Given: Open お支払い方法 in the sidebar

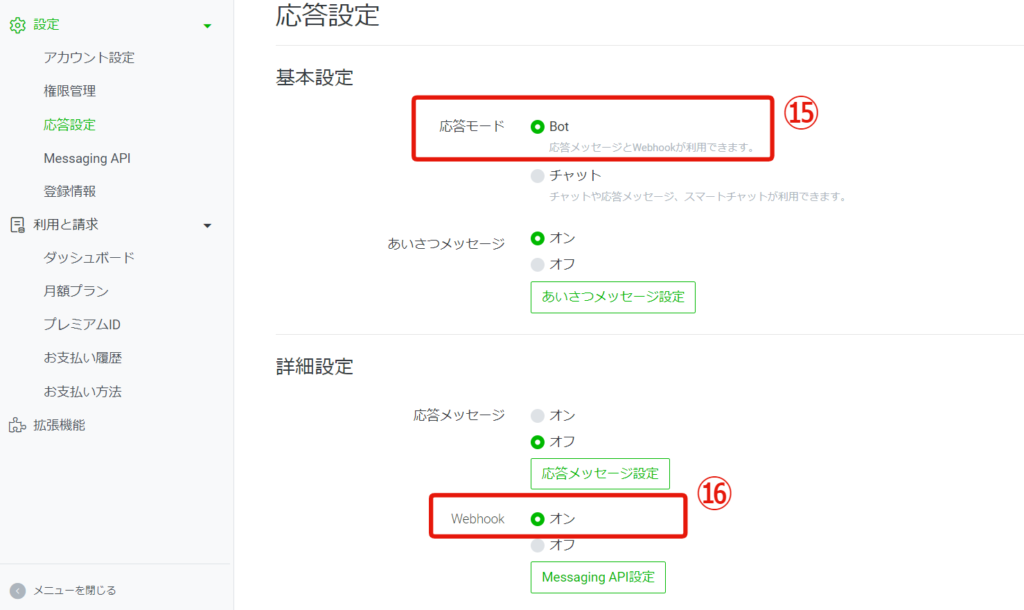Looking at the screenshot, I should point(82,391).
